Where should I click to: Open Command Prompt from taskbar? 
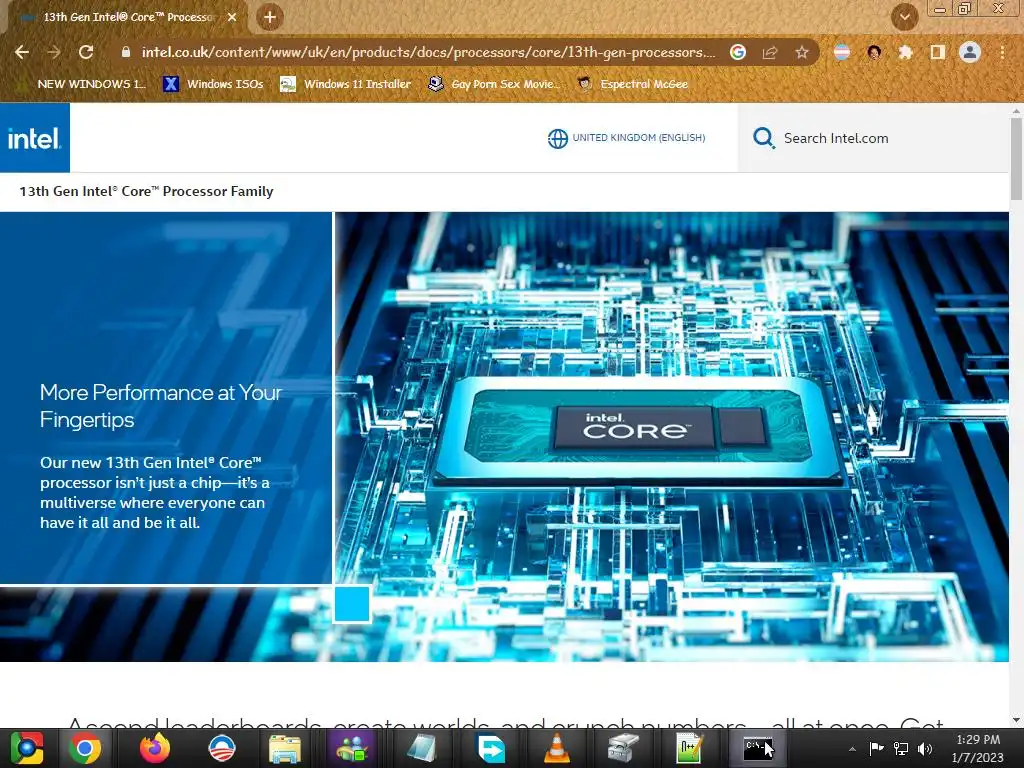pos(758,748)
